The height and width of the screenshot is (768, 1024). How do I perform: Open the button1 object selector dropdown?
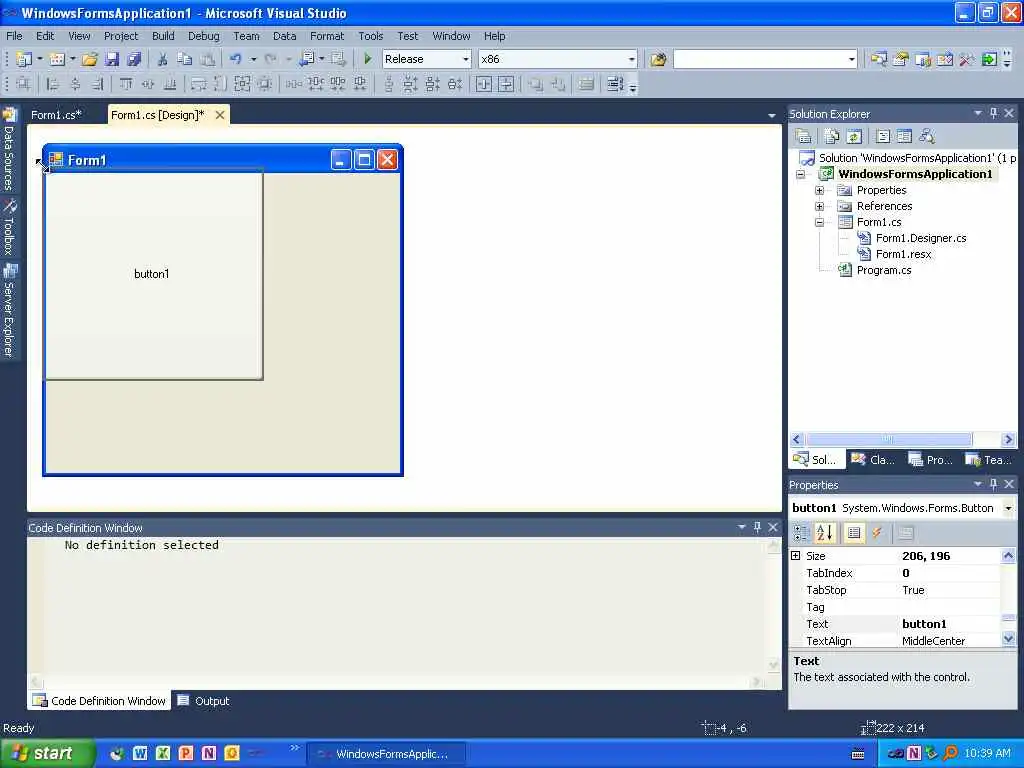tap(1008, 508)
